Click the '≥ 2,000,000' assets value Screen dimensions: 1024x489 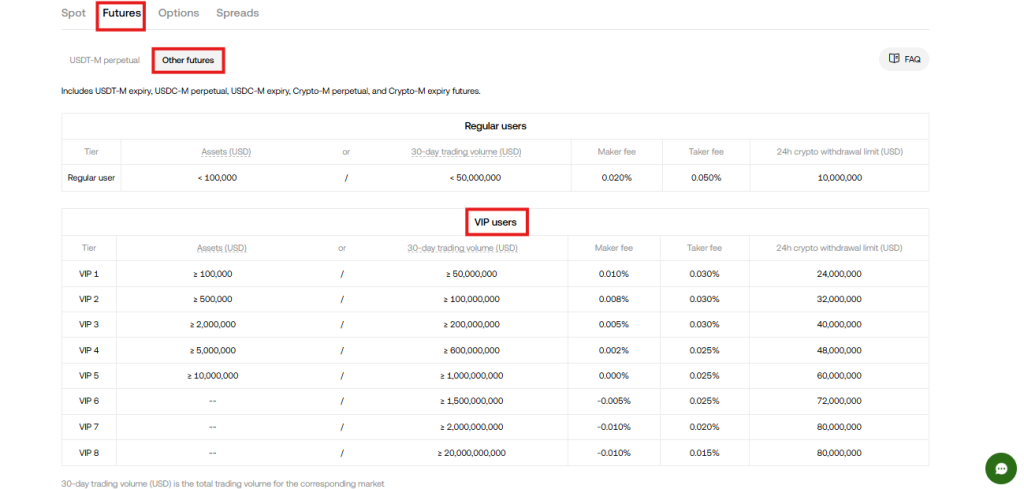(x=212, y=324)
